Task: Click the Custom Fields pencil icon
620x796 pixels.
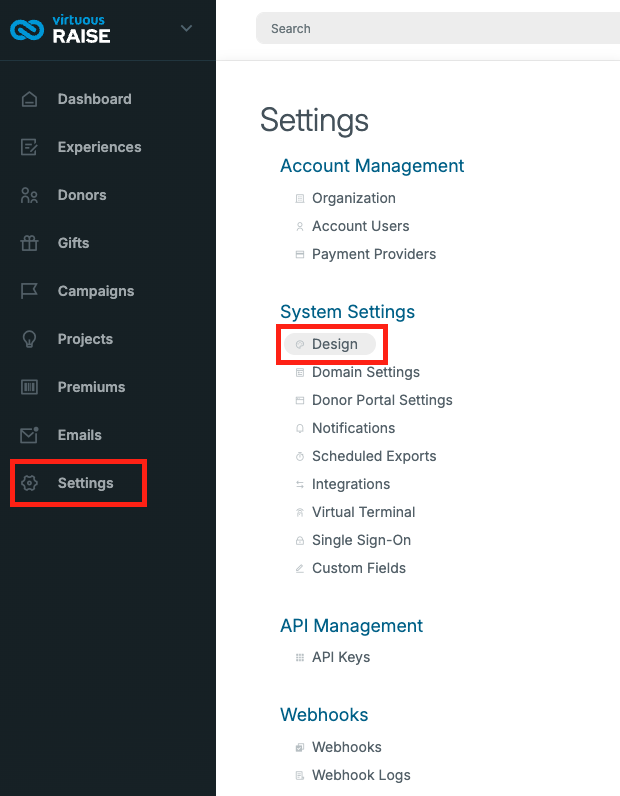Action: tap(300, 569)
